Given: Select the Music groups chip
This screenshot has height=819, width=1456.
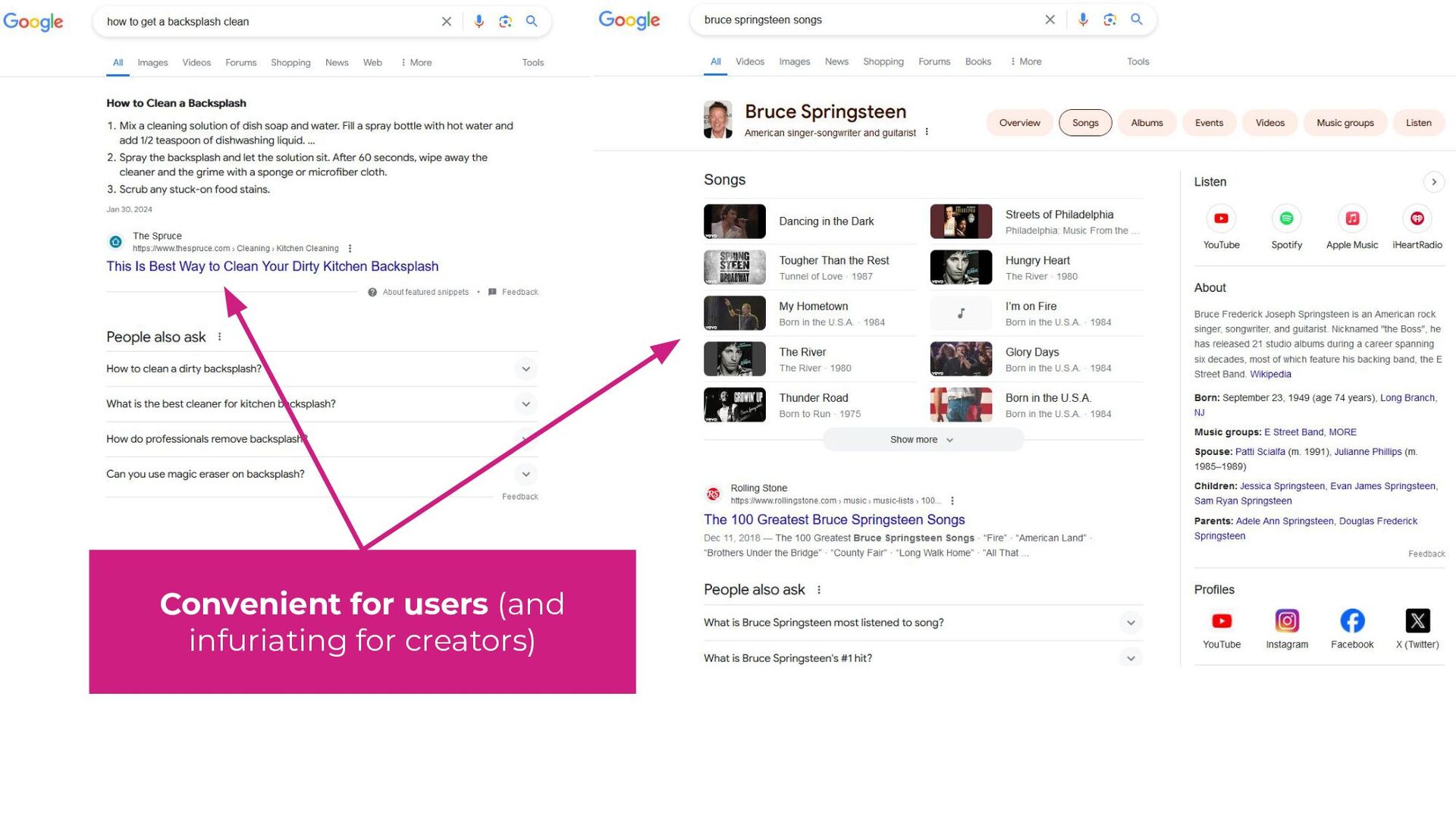Looking at the screenshot, I should pyautogui.click(x=1345, y=123).
